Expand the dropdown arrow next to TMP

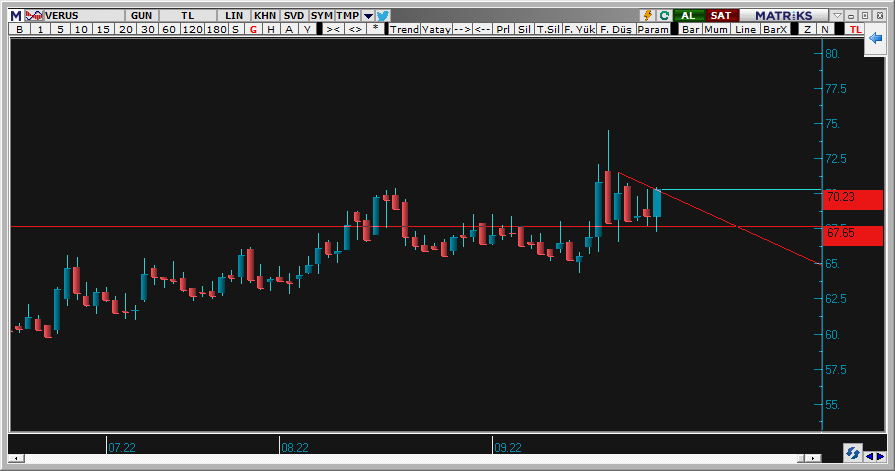pyautogui.click(x=368, y=15)
